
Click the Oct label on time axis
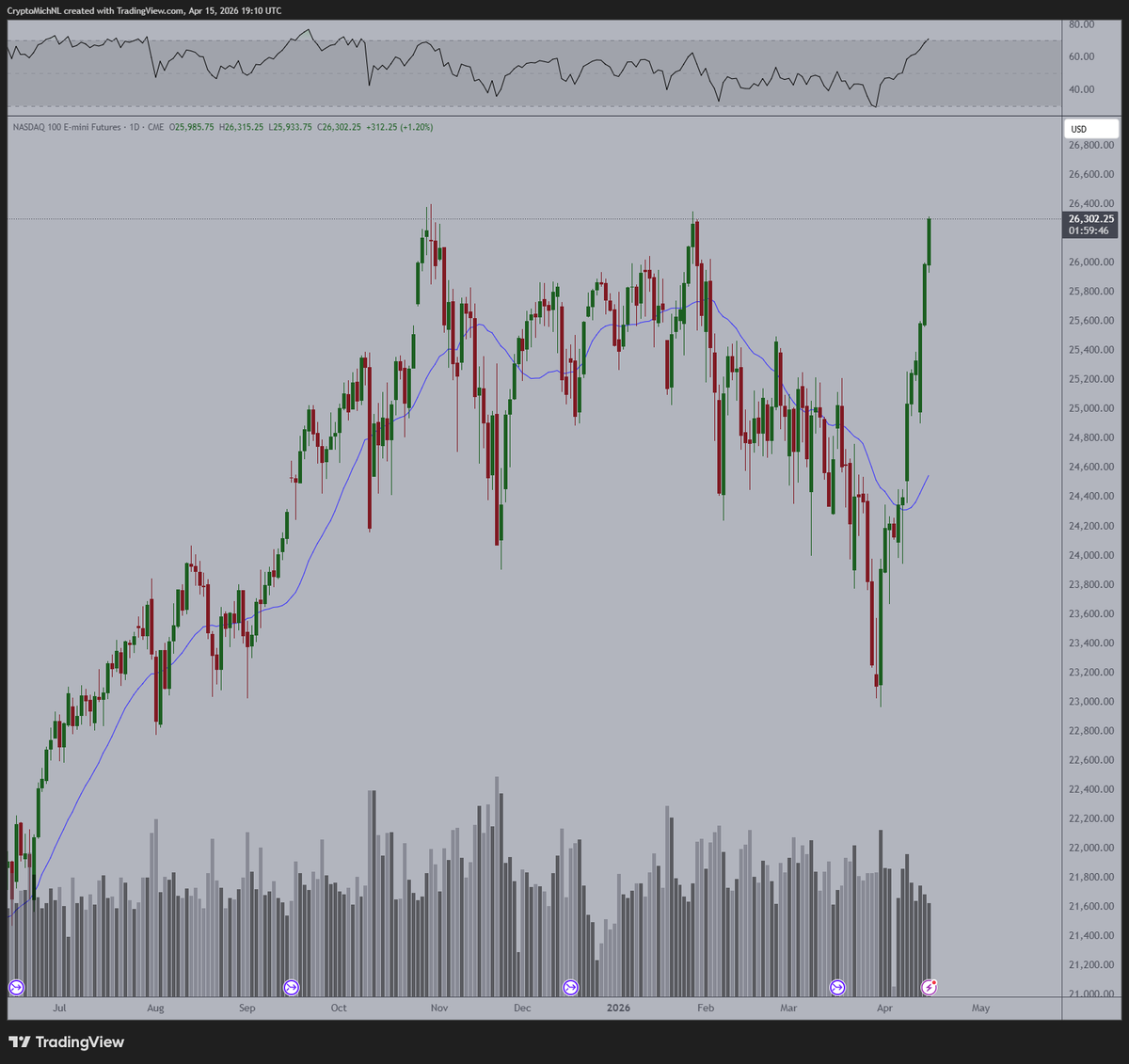coord(339,1008)
